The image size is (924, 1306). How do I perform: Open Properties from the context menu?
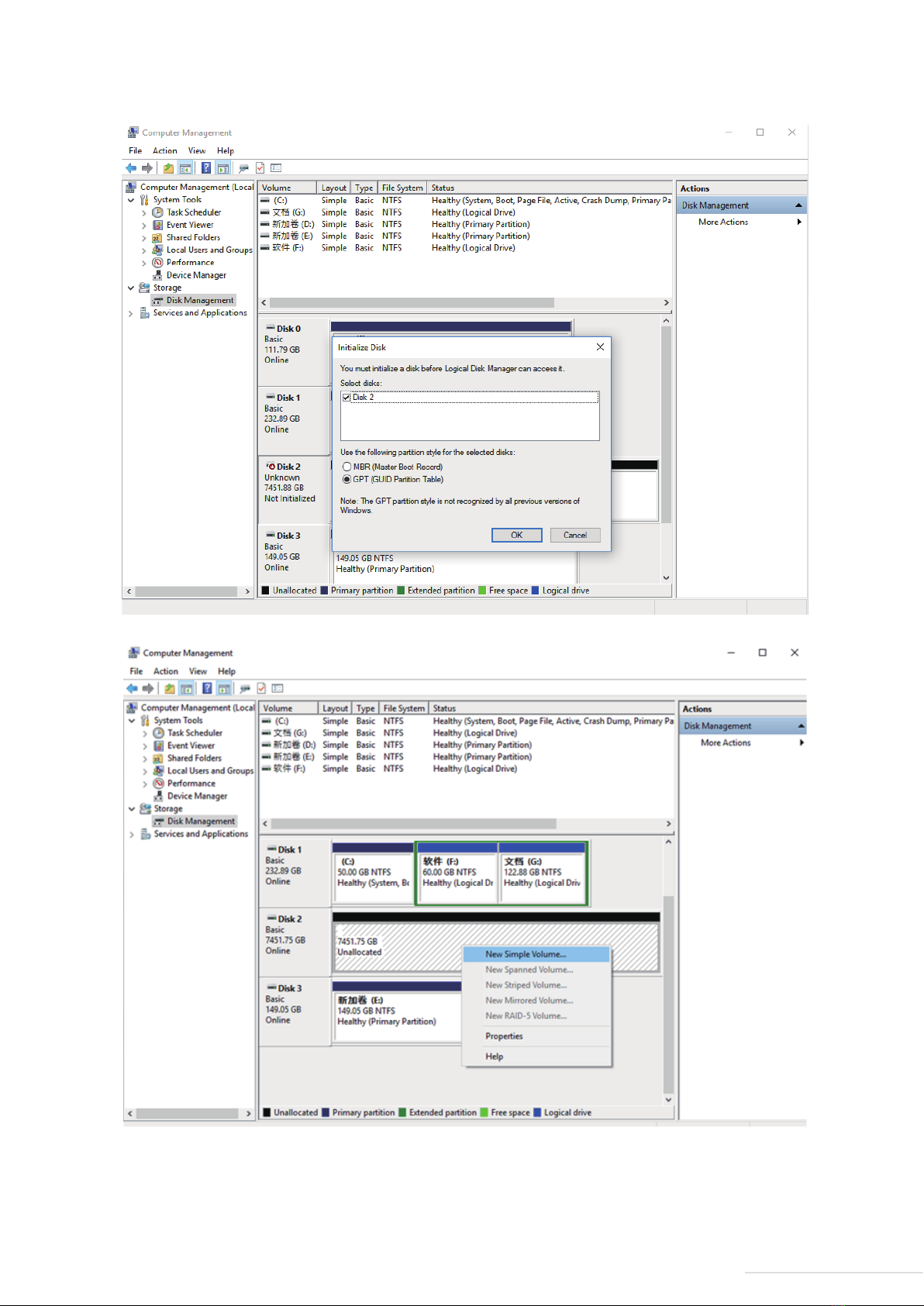pyautogui.click(x=504, y=1036)
